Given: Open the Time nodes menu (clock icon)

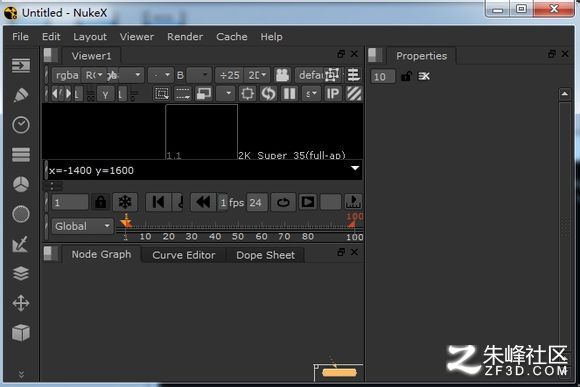Looking at the screenshot, I should [21, 125].
